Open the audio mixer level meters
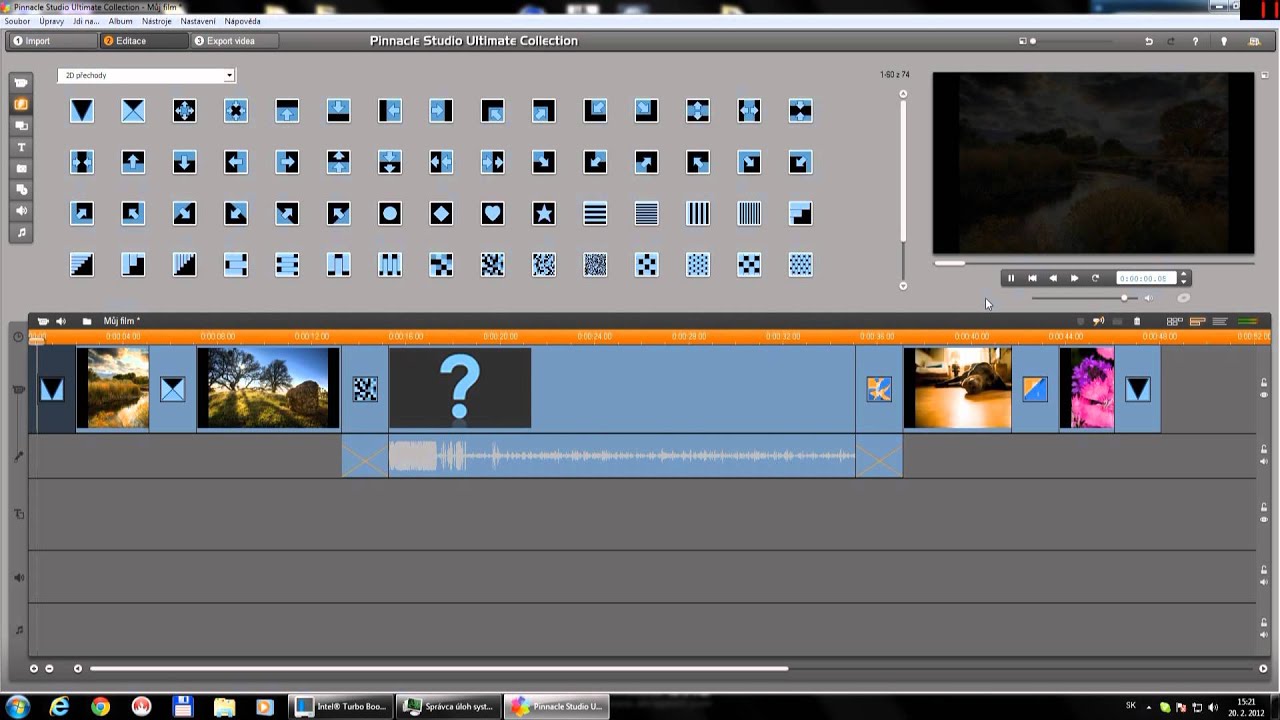The height and width of the screenshot is (720, 1280). tap(1247, 321)
